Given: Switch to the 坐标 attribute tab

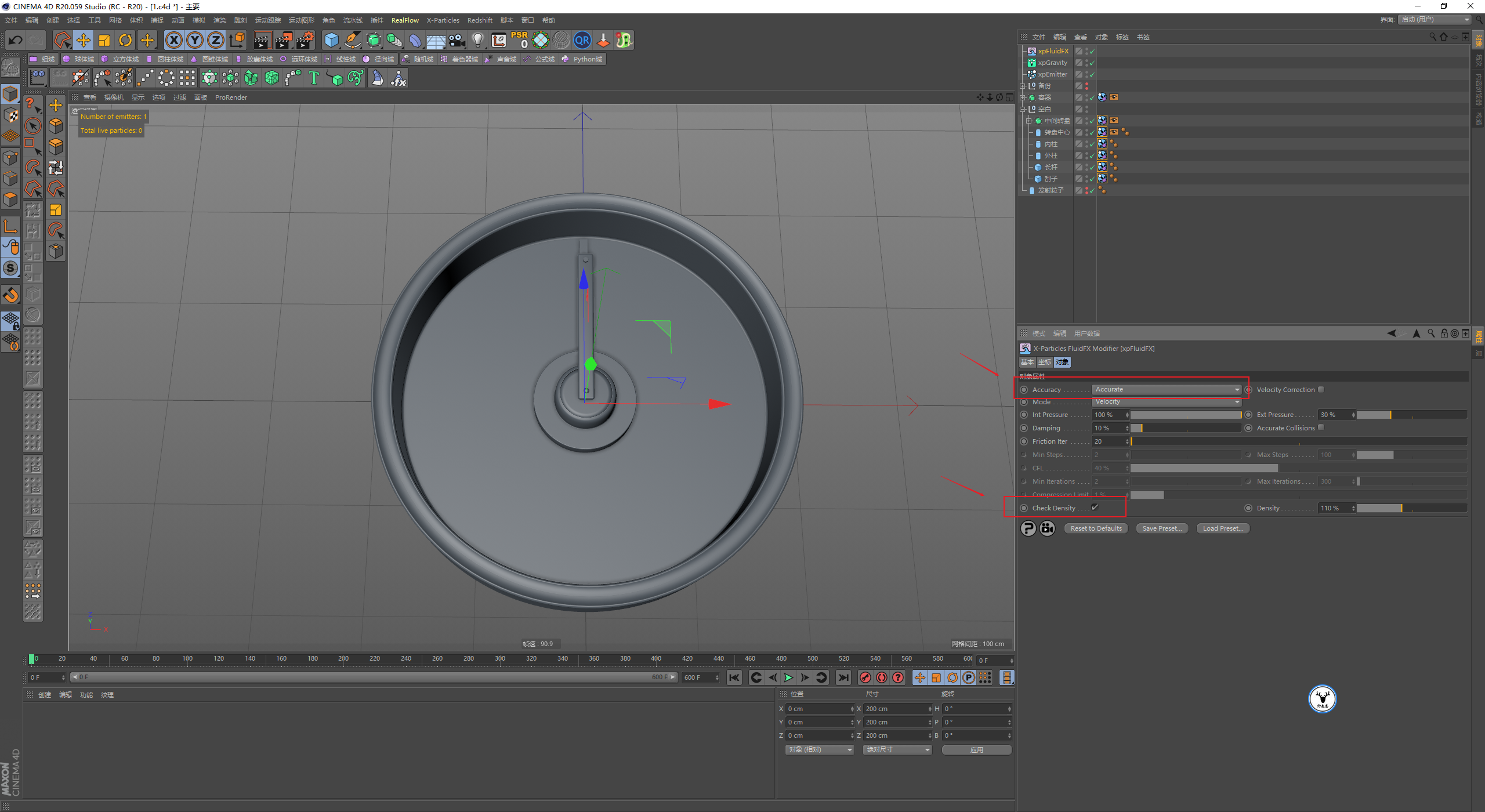Looking at the screenshot, I should pos(1044,362).
